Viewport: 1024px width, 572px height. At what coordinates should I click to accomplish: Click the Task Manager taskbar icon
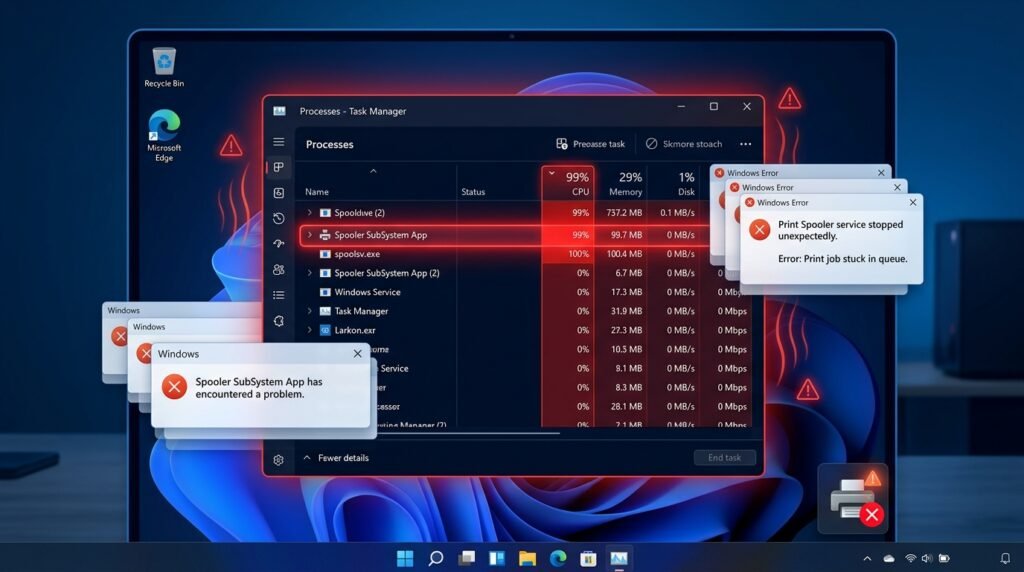618,558
